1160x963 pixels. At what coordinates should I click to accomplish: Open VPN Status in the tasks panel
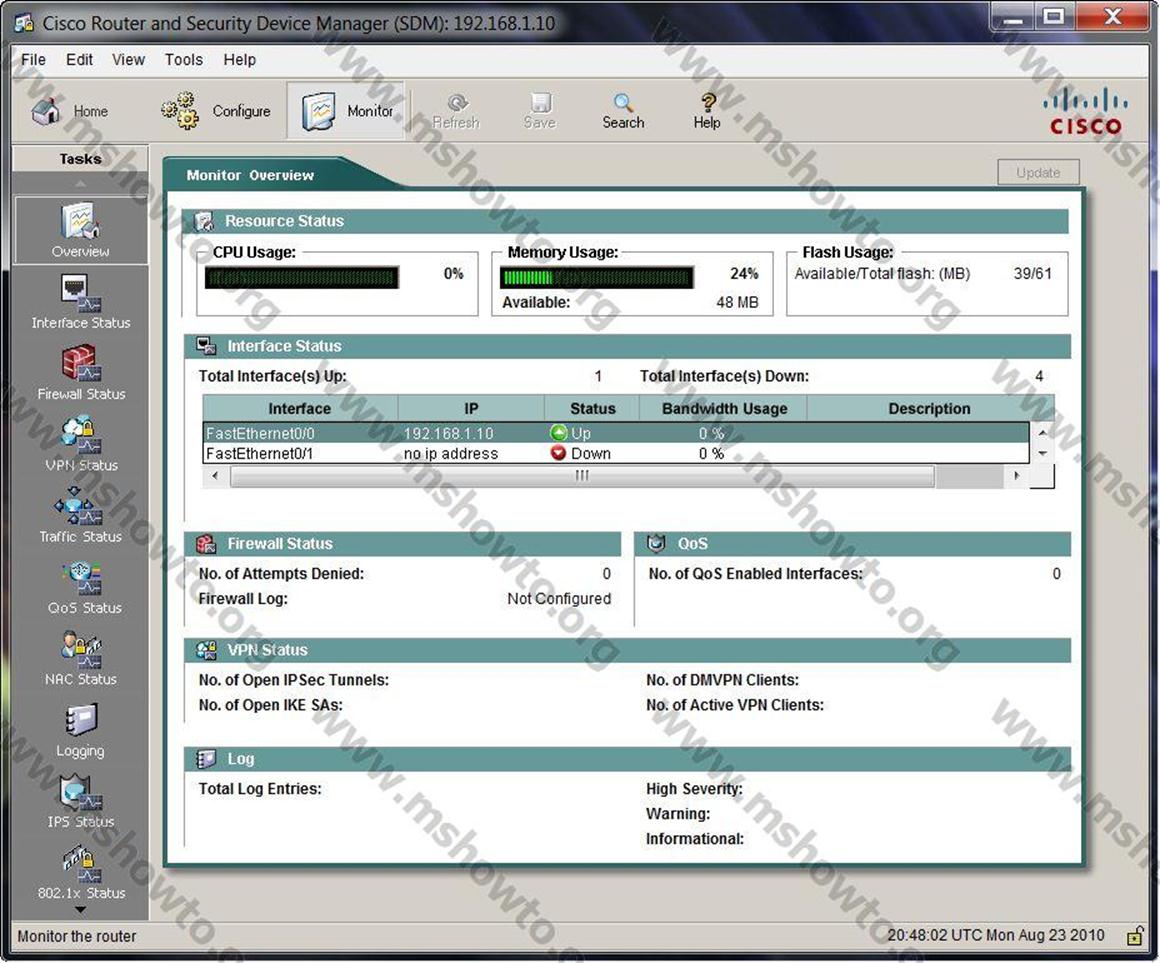tap(81, 444)
